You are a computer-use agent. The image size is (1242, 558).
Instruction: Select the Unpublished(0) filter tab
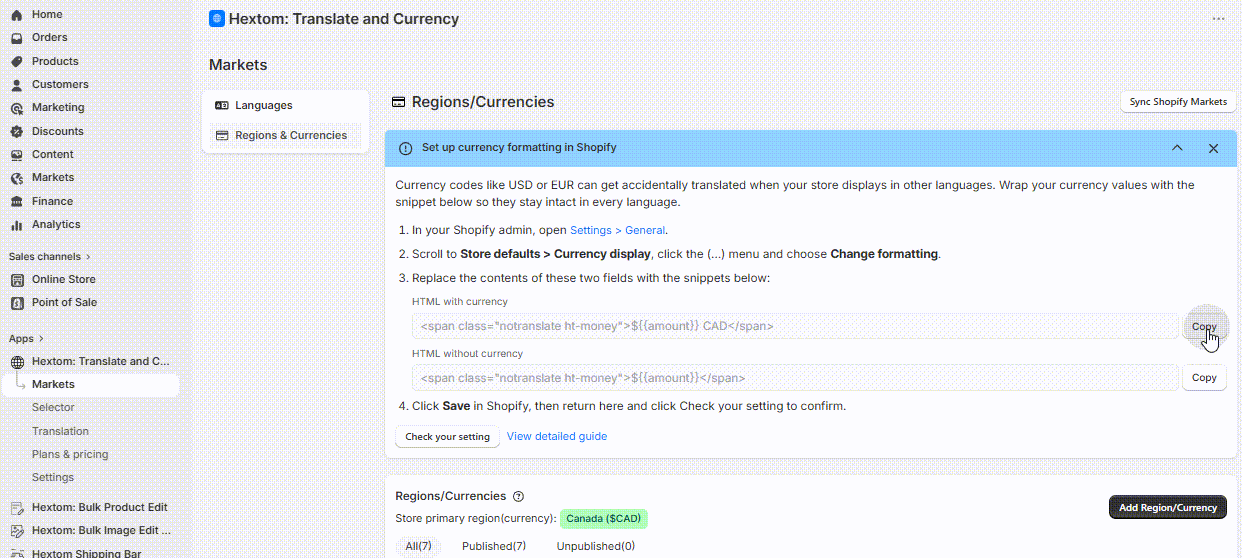click(596, 546)
